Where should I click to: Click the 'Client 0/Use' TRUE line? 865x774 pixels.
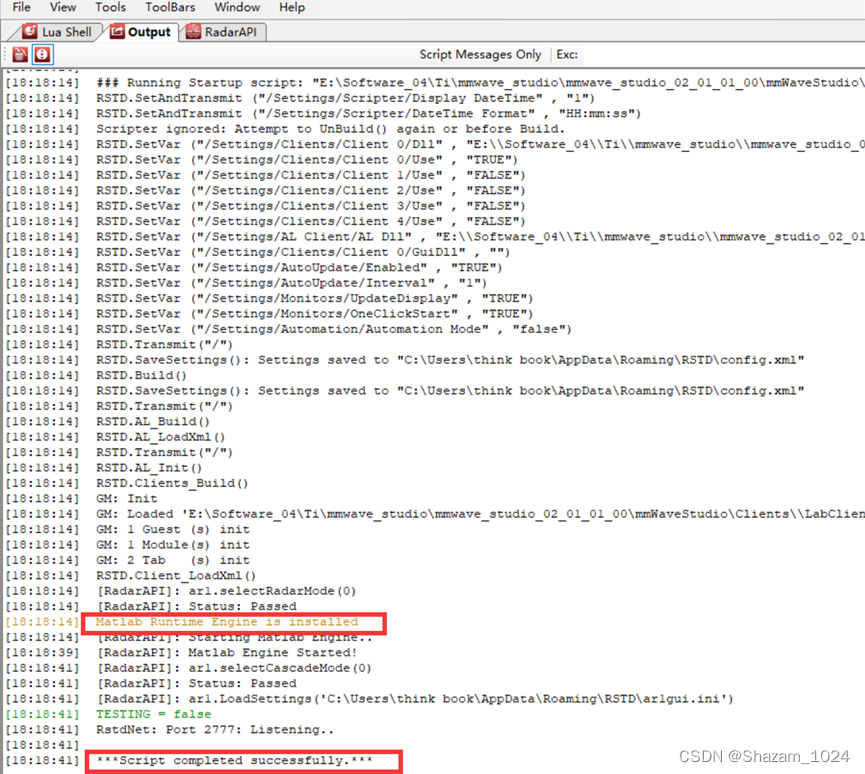[307, 160]
